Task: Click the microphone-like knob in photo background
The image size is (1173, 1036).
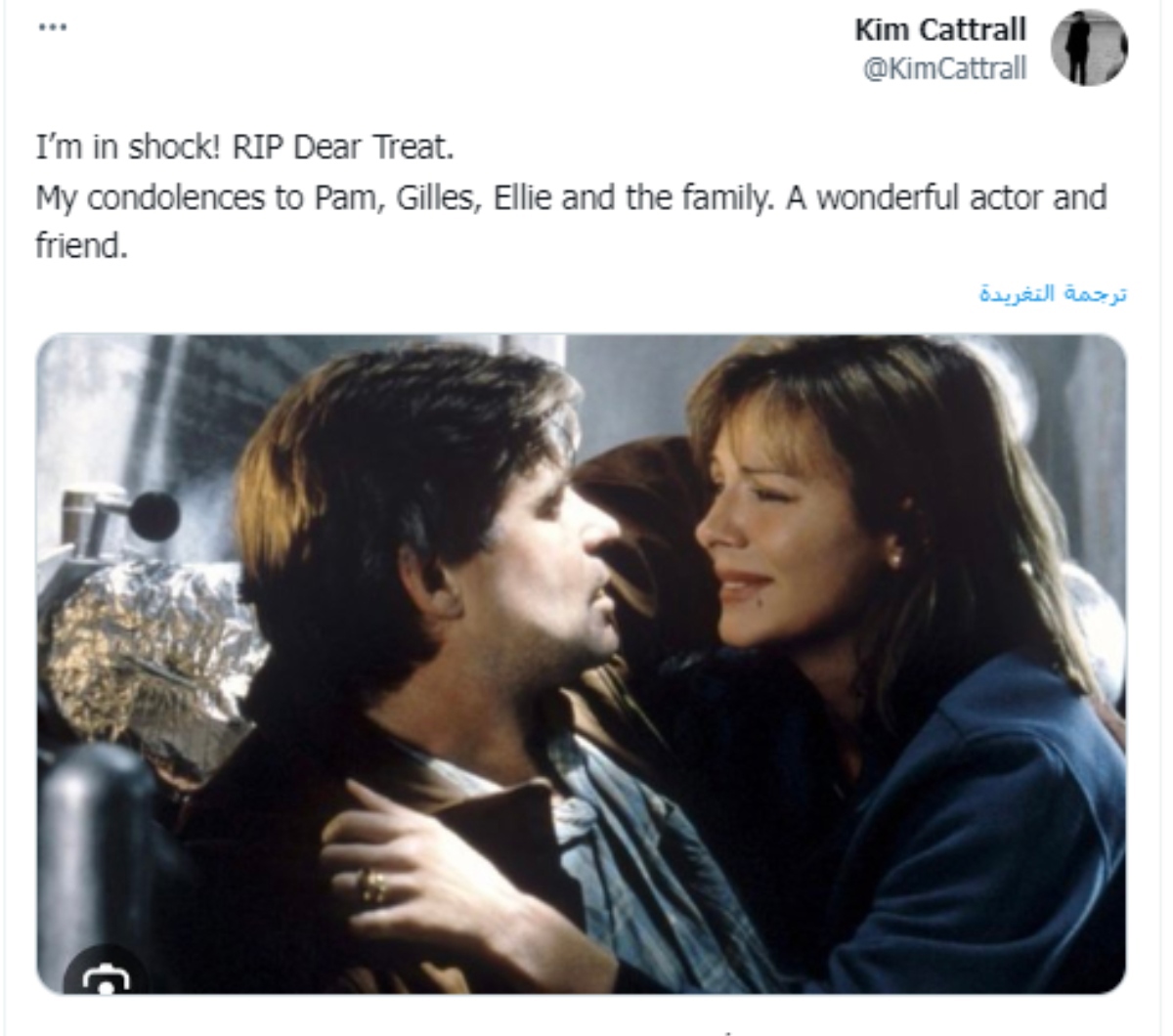Action: 154,515
